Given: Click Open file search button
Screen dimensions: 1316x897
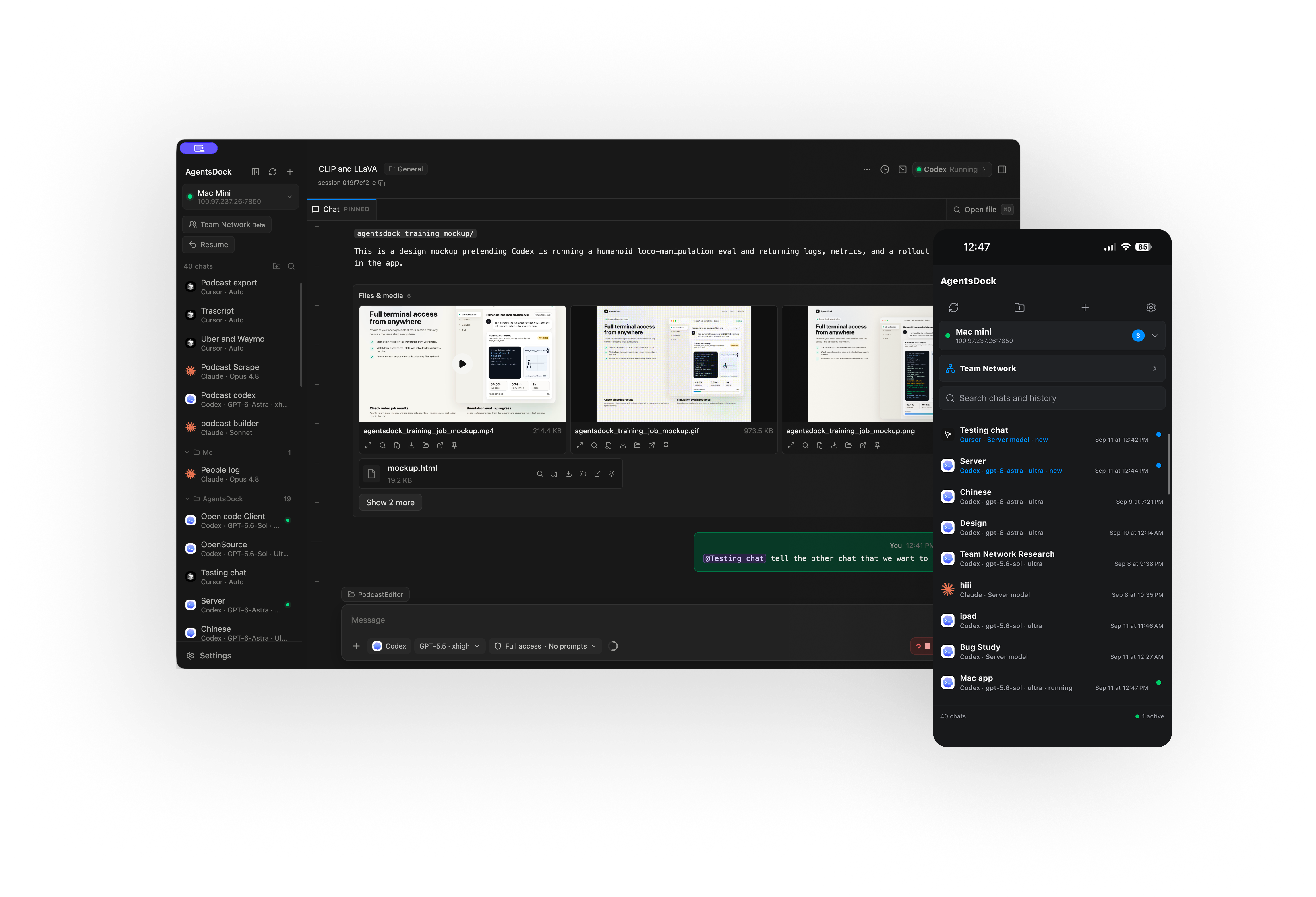Looking at the screenshot, I should click(983, 210).
